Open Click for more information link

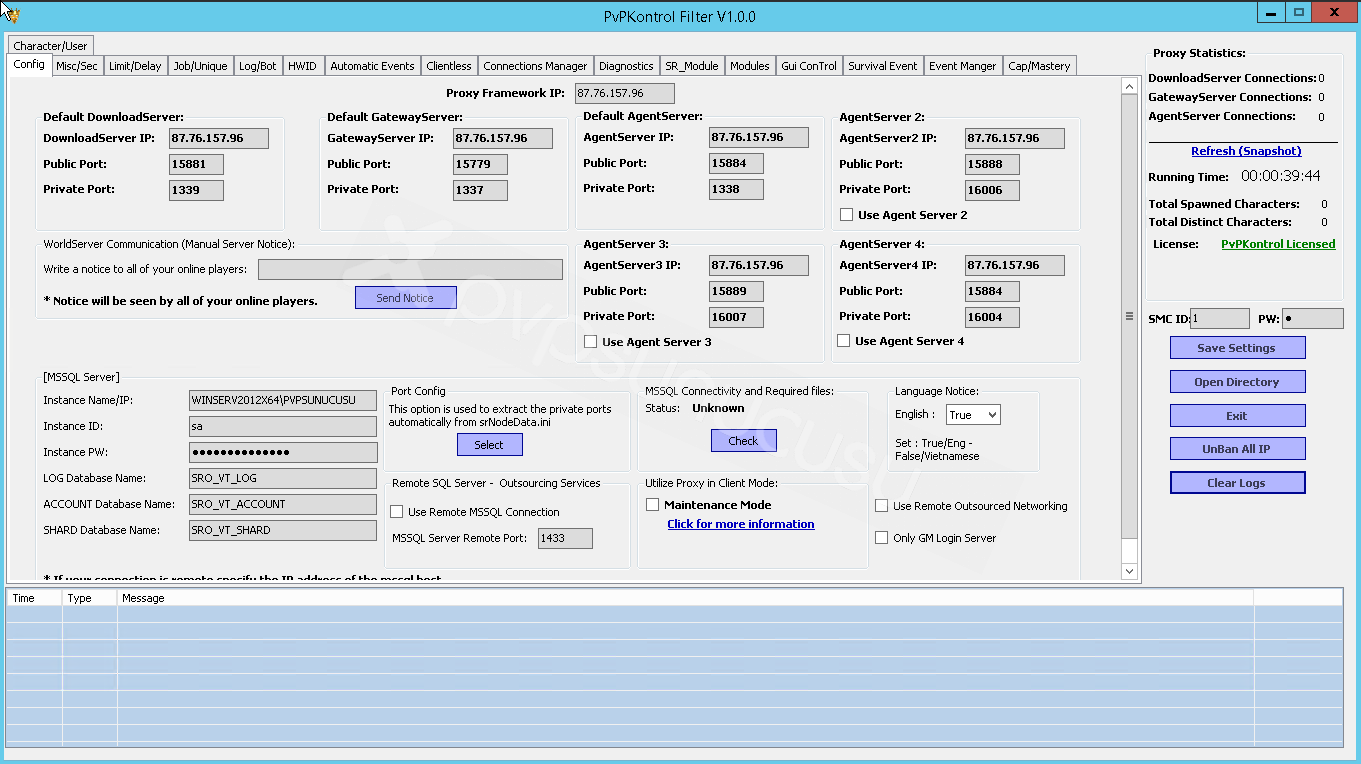click(741, 524)
